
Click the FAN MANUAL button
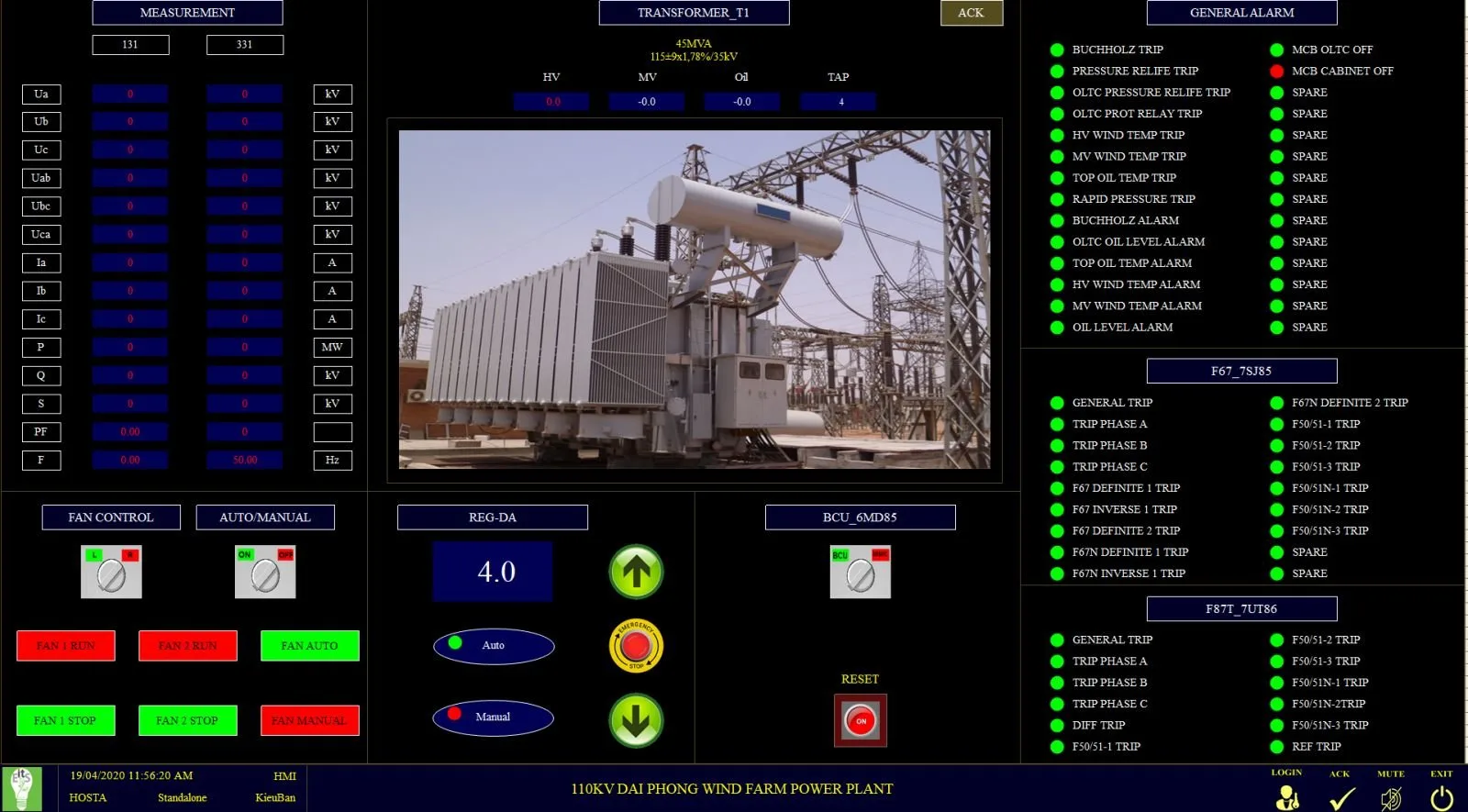click(310, 720)
